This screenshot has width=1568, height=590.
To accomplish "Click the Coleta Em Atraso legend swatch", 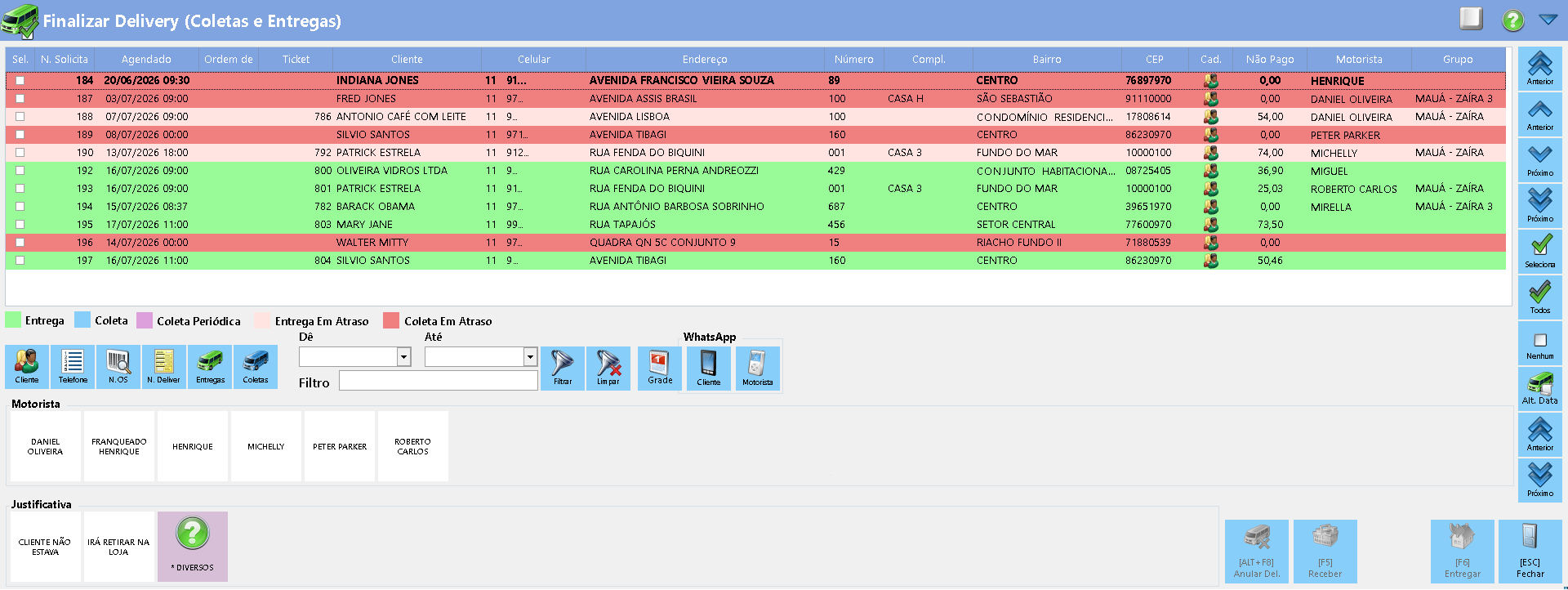I will 391,320.
